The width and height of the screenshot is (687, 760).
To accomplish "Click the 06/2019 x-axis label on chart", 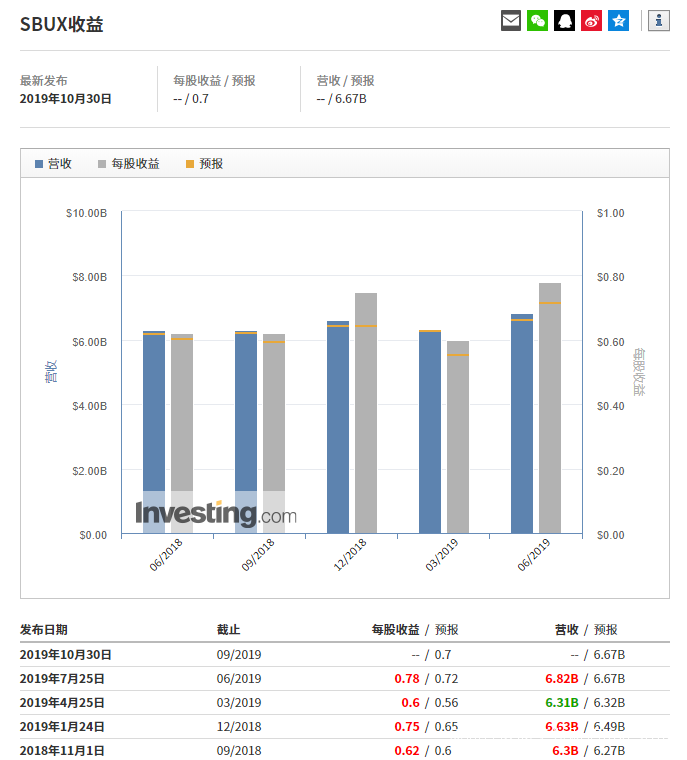I will pos(534,554).
